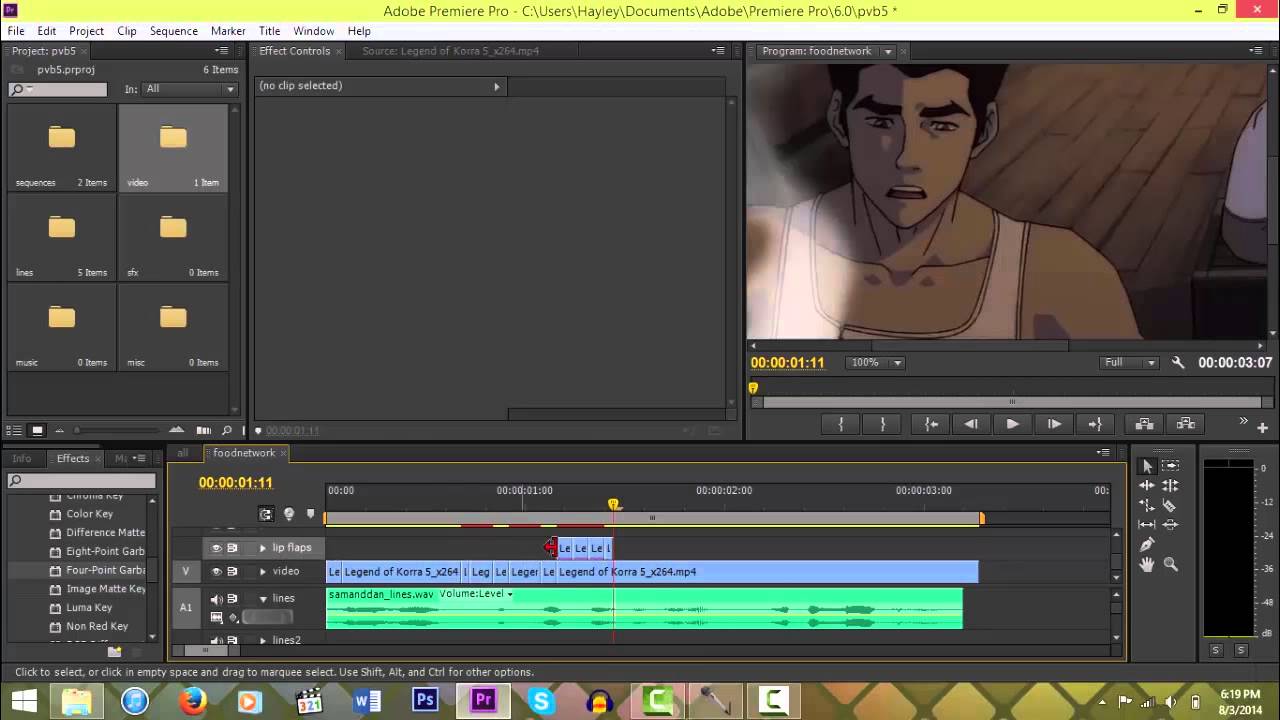This screenshot has height=720, width=1280.
Task: Activate the Rate Stretch tool
Action: click(x=1147, y=505)
